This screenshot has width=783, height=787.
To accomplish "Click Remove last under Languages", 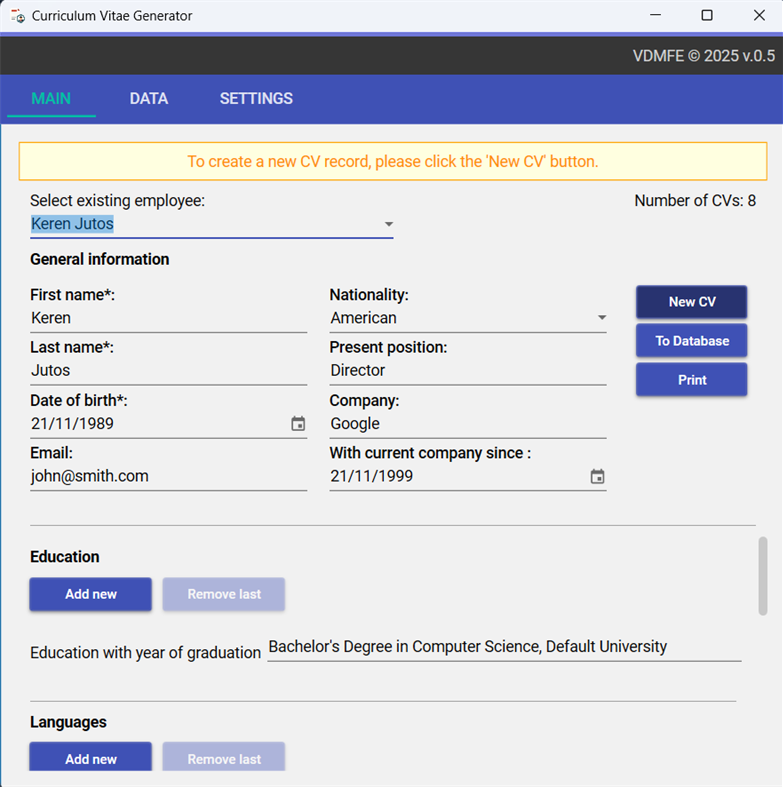I will tap(224, 757).
